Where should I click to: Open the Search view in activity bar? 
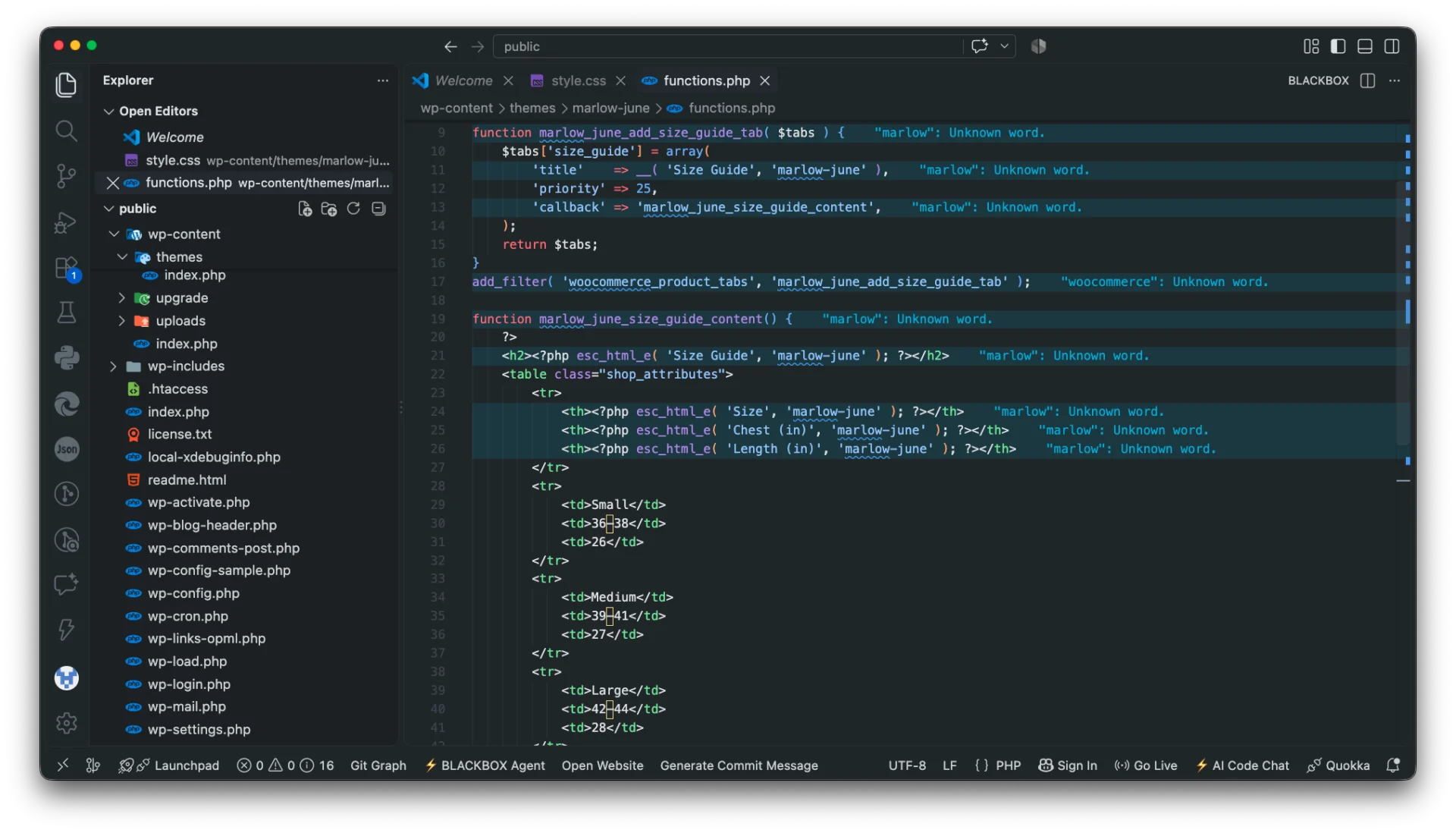(67, 130)
